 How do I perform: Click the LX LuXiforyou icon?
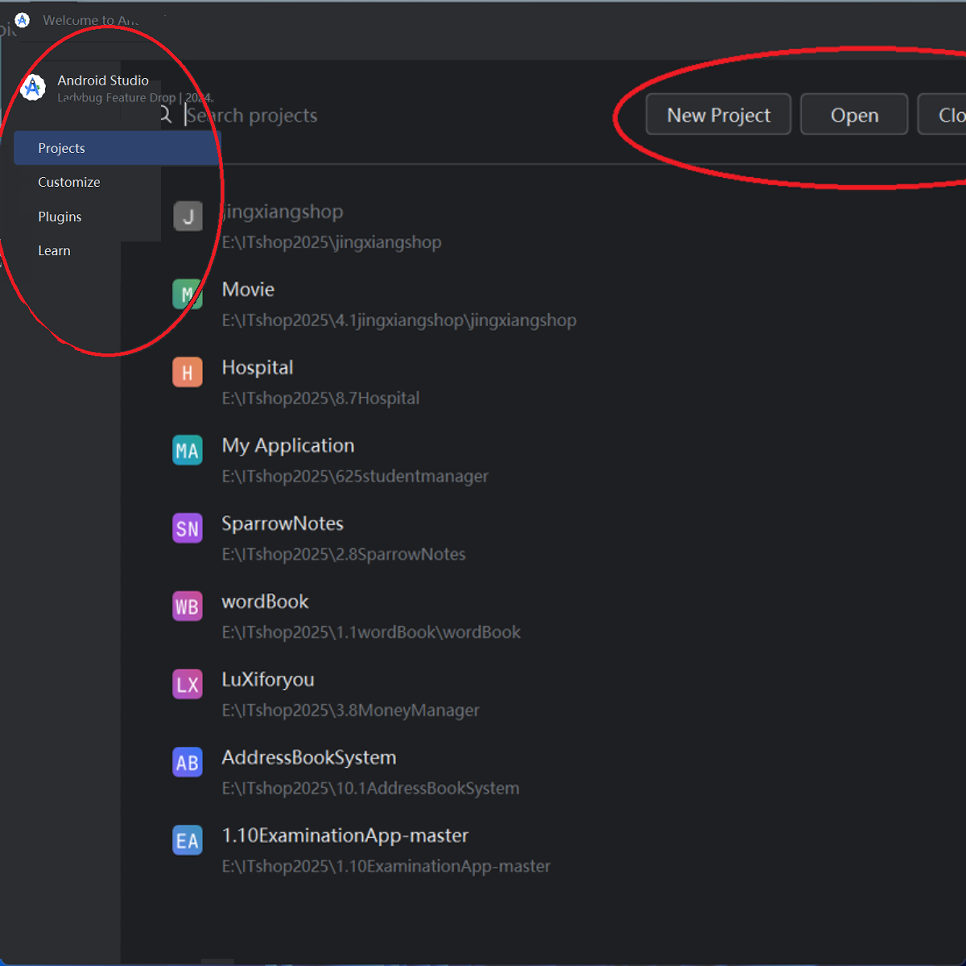[x=187, y=684]
